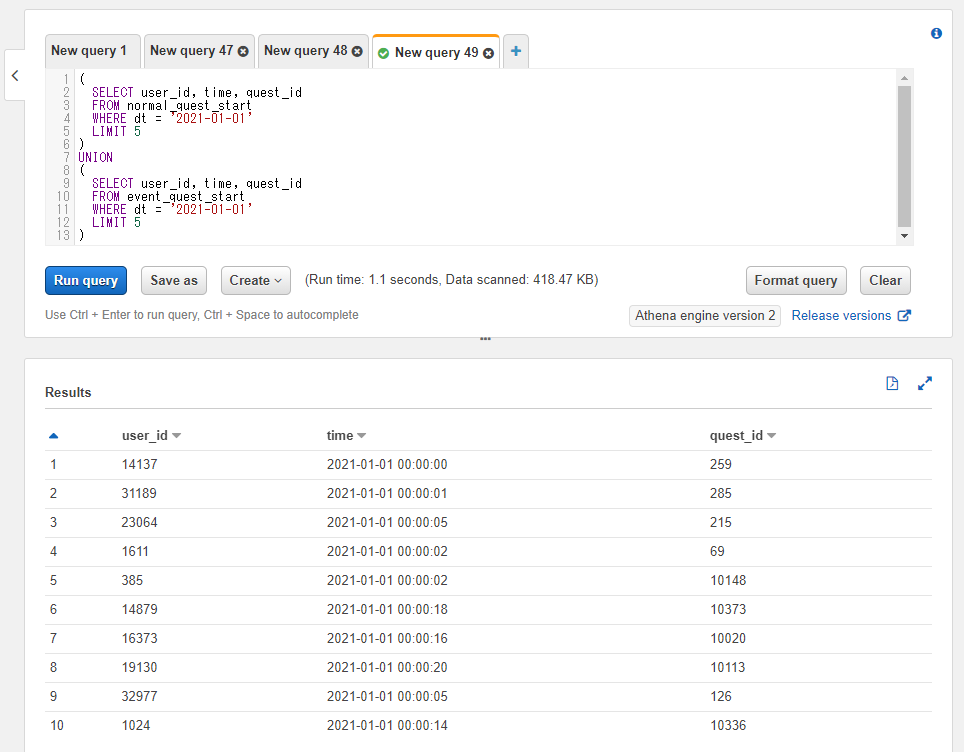Expand results panel to full screen

click(x=925, y=384)
